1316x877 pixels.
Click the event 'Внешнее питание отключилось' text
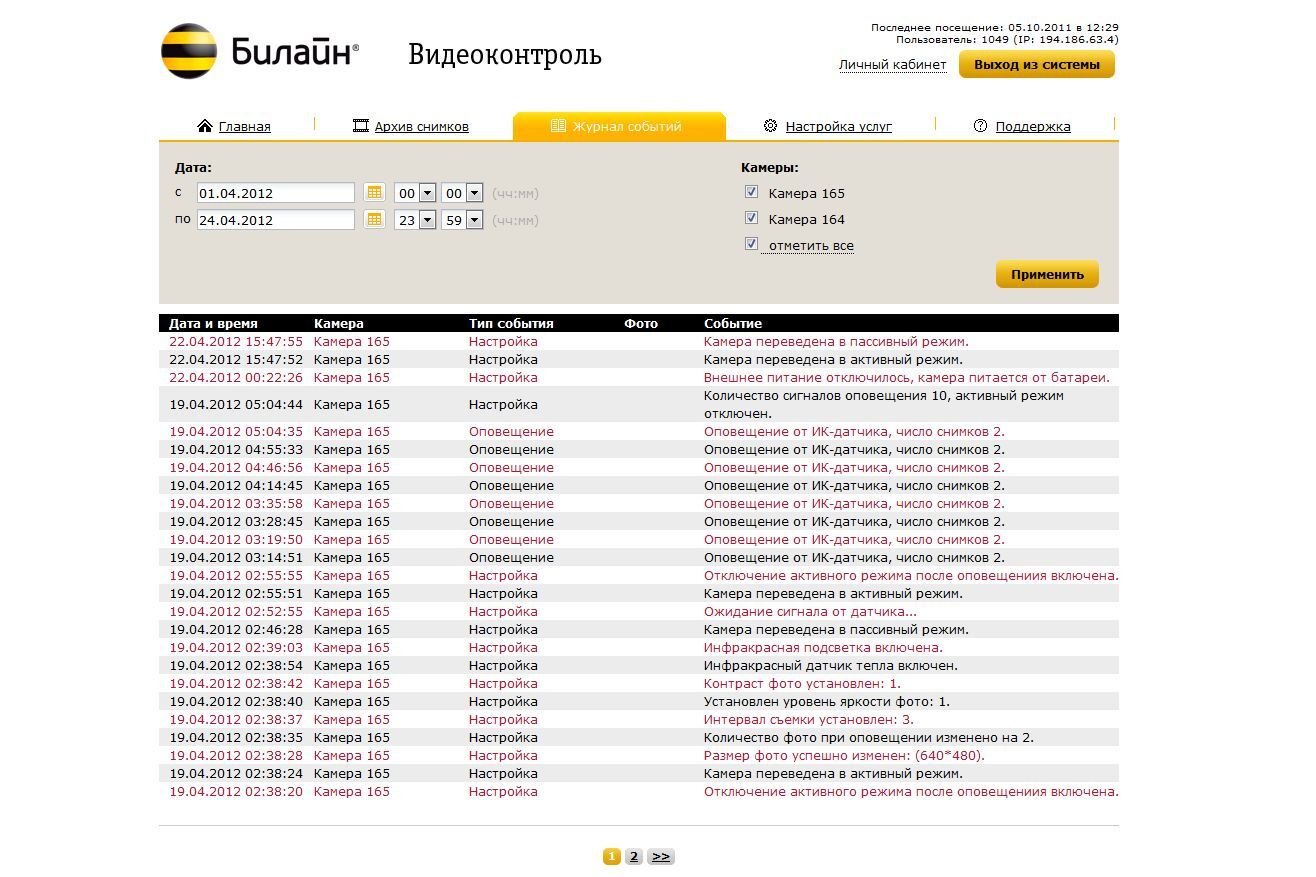(906, 377)
